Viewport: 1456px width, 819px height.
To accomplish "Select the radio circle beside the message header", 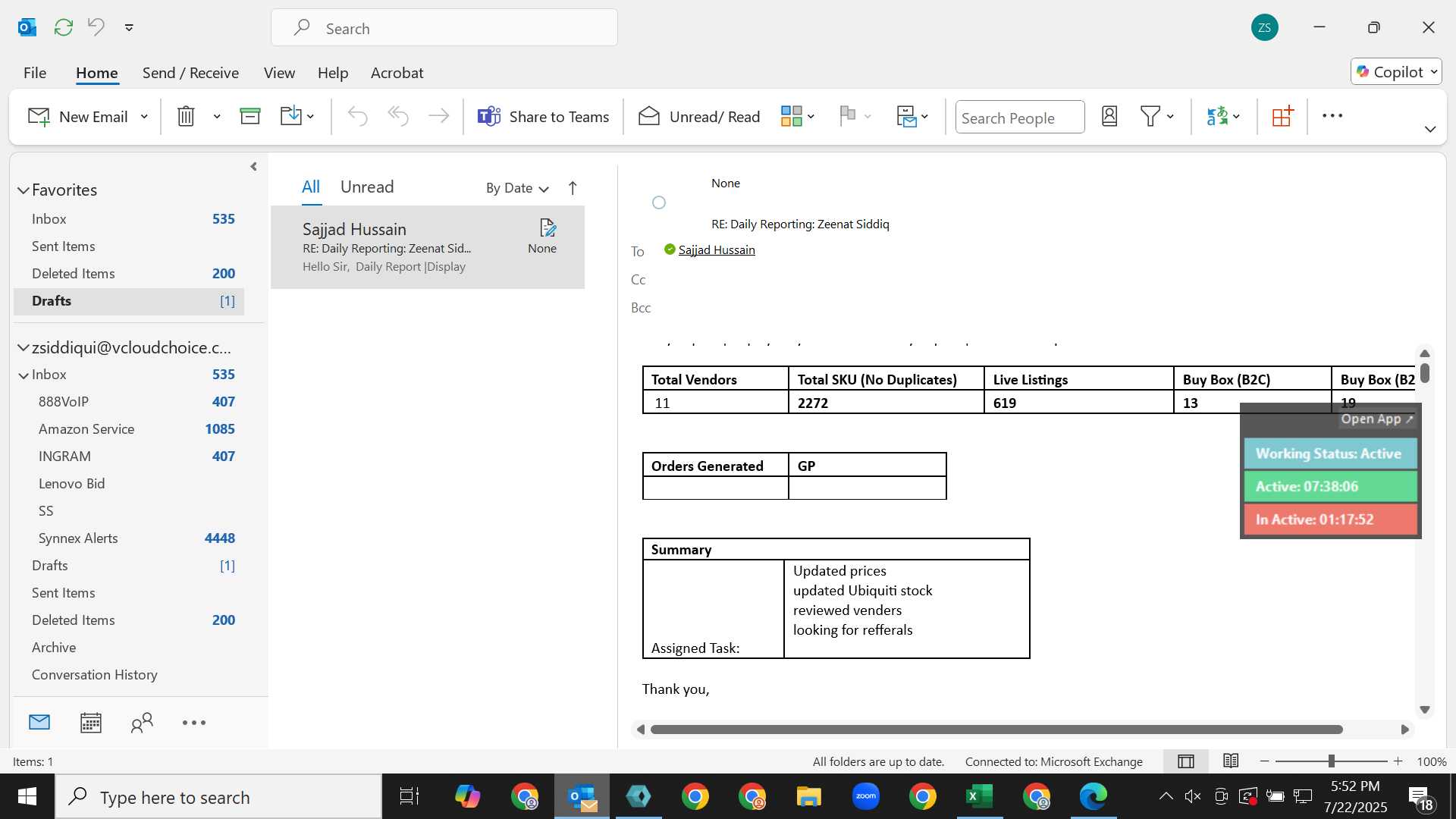I will tap(659, 202).
